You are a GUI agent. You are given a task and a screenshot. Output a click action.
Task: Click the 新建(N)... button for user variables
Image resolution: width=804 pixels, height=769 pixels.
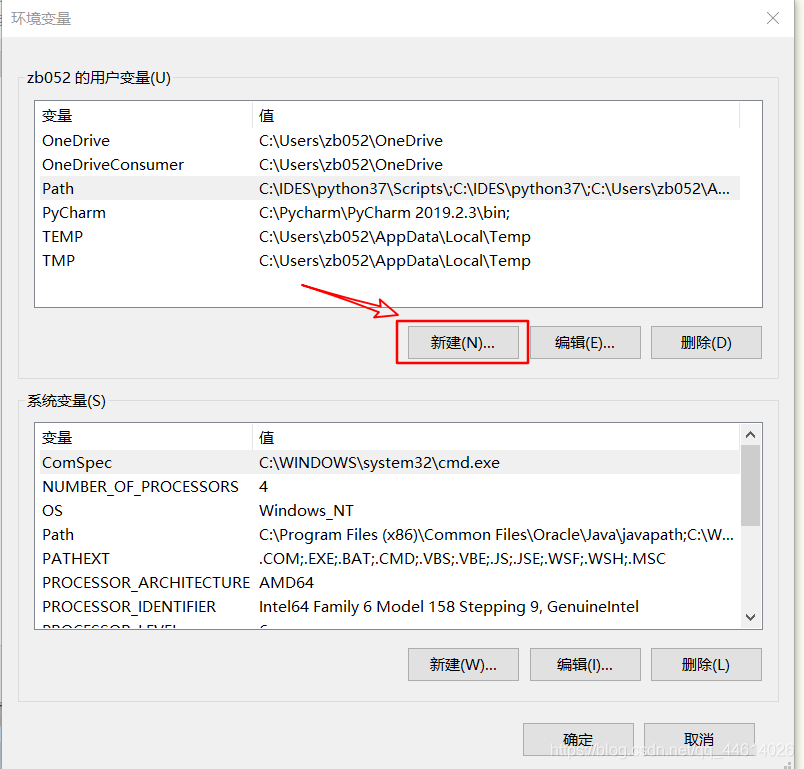coord(463,342)
